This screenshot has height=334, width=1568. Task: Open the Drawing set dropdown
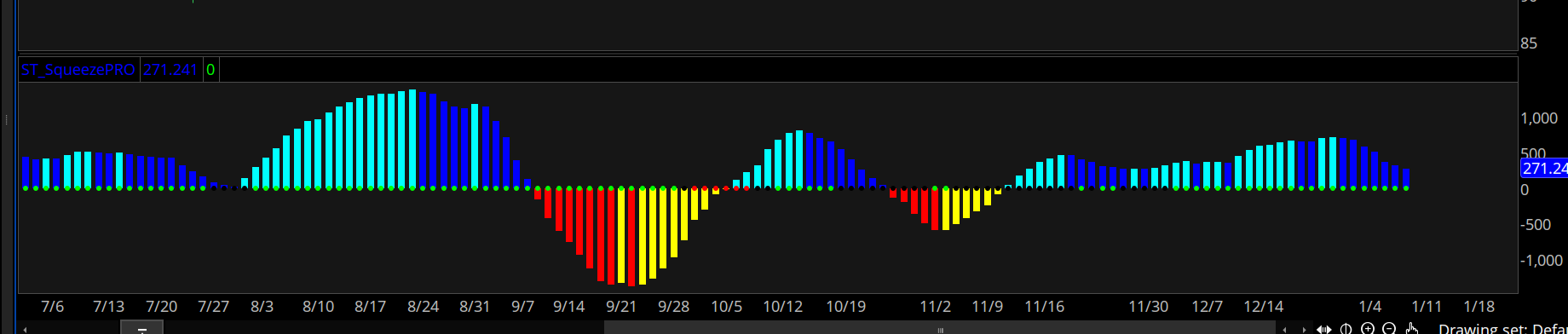point(1502,329)
